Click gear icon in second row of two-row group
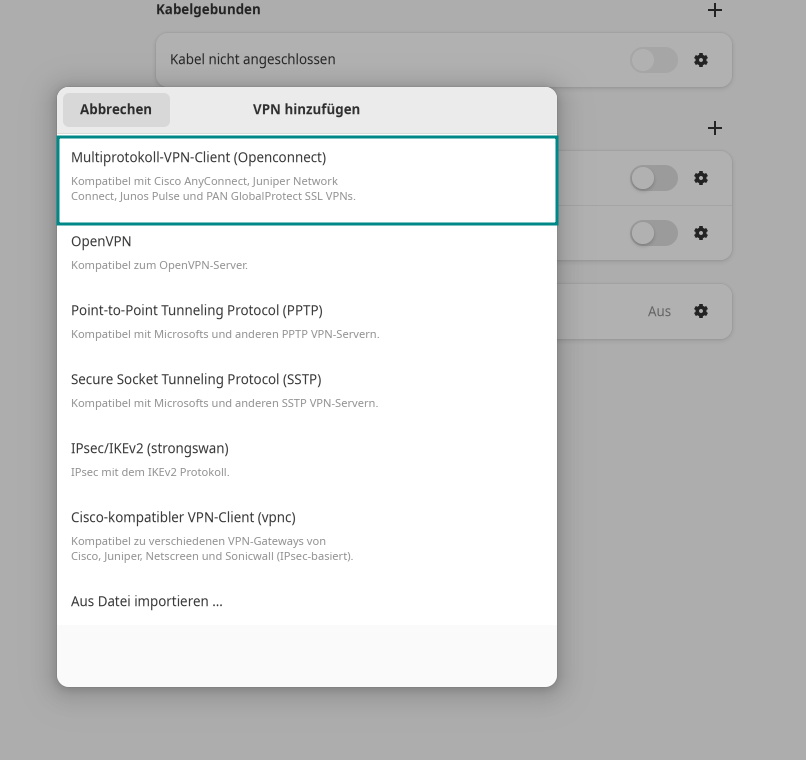 [701, 233]
